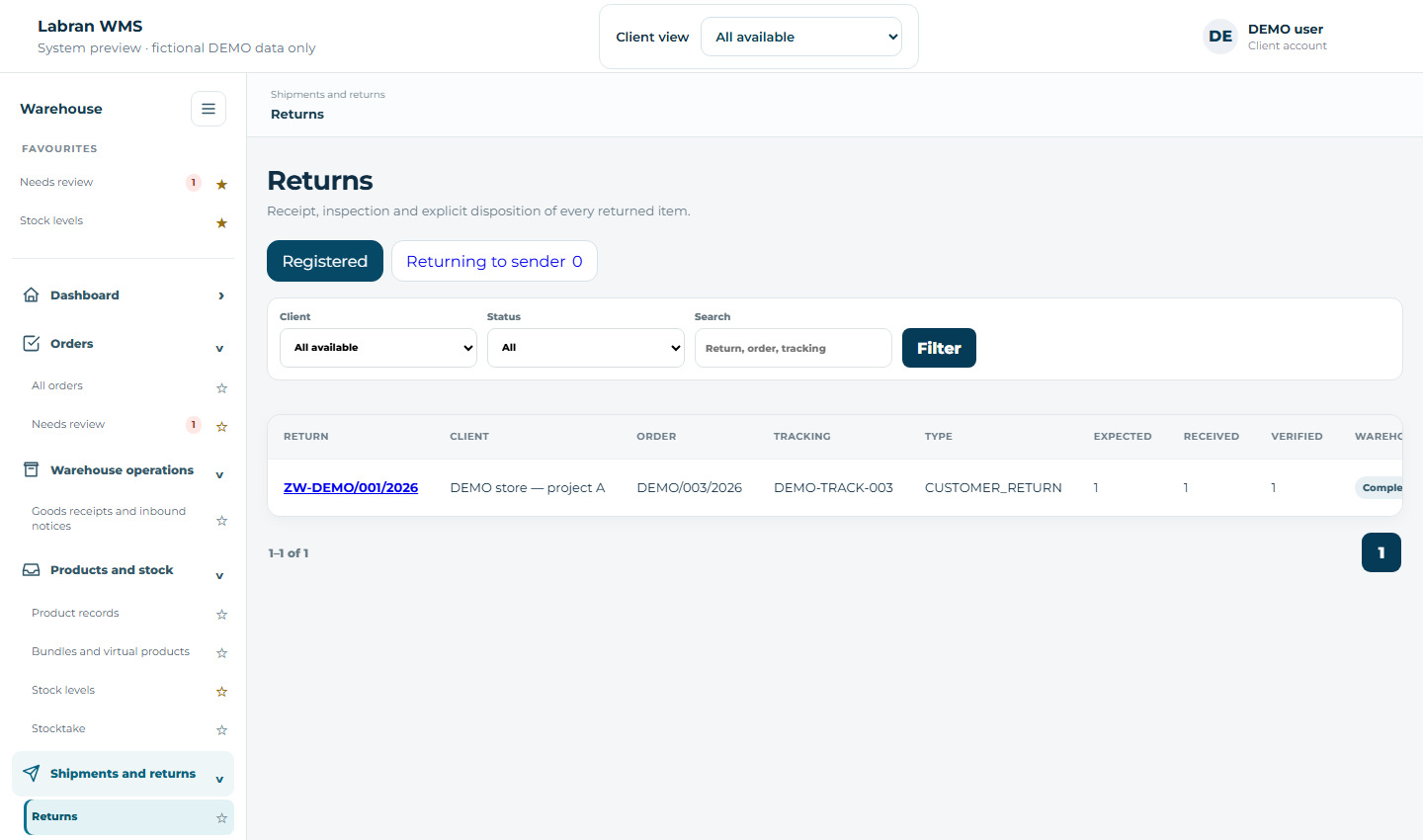The image size is (1423, 840).
Task: Expand the Dashboard section chevron
Action: coord(220,295)
